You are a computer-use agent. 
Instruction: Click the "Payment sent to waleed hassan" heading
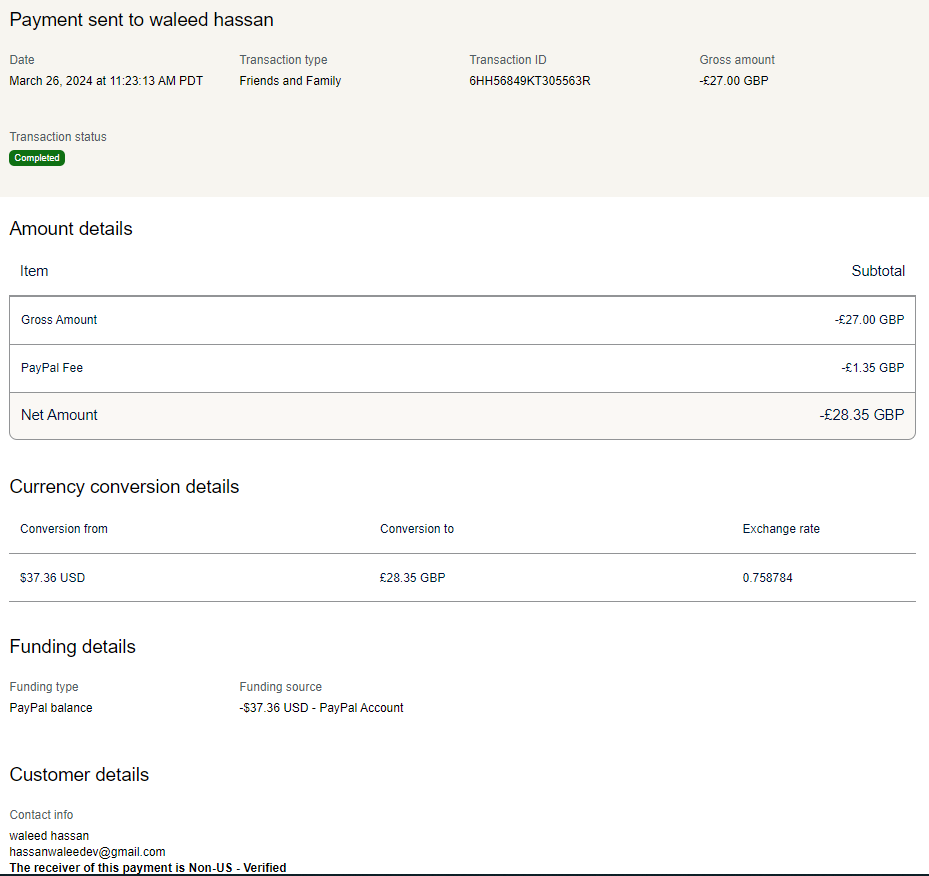coord(141,20)
